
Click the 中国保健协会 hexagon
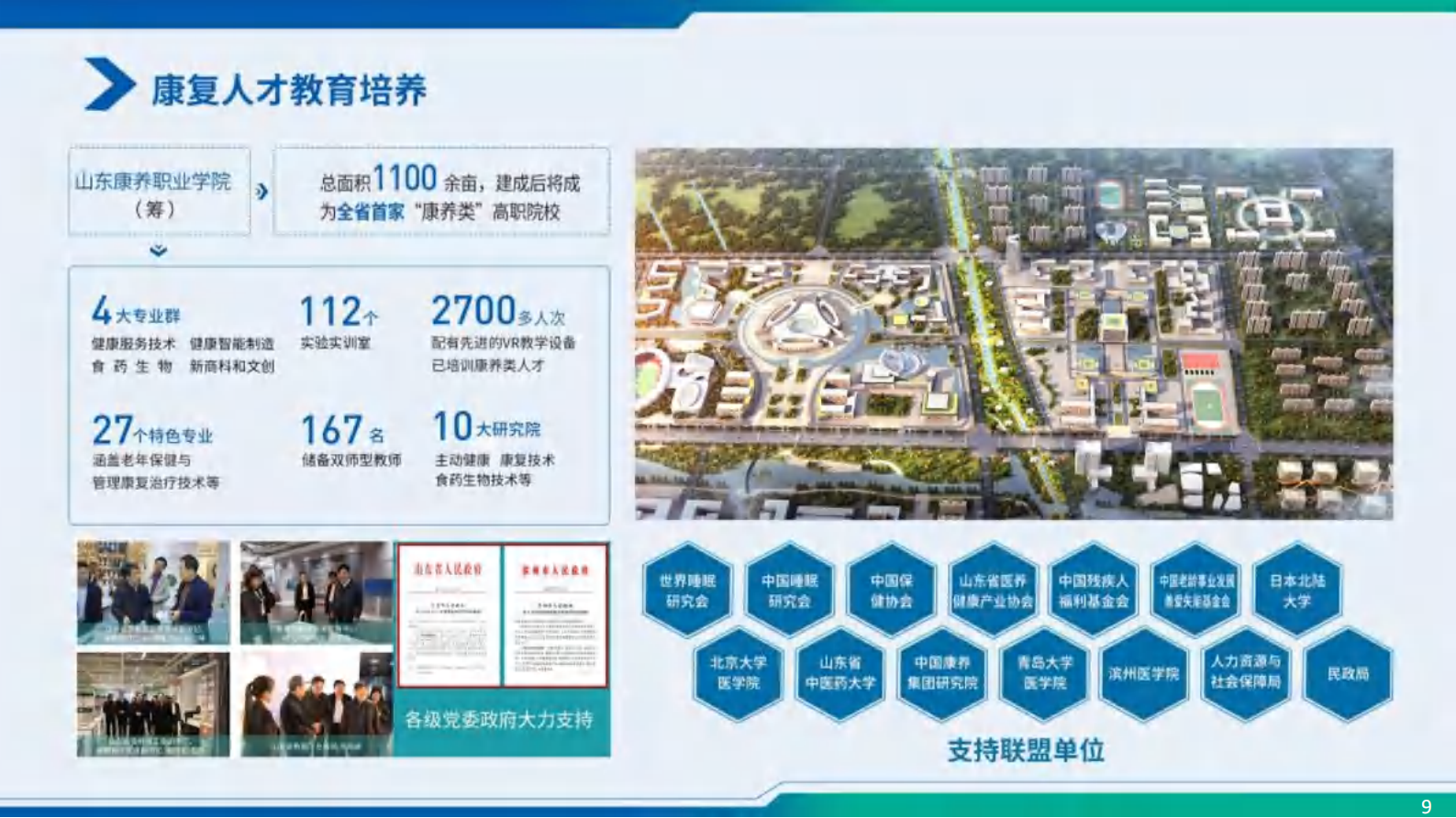[x=891, y=591]
